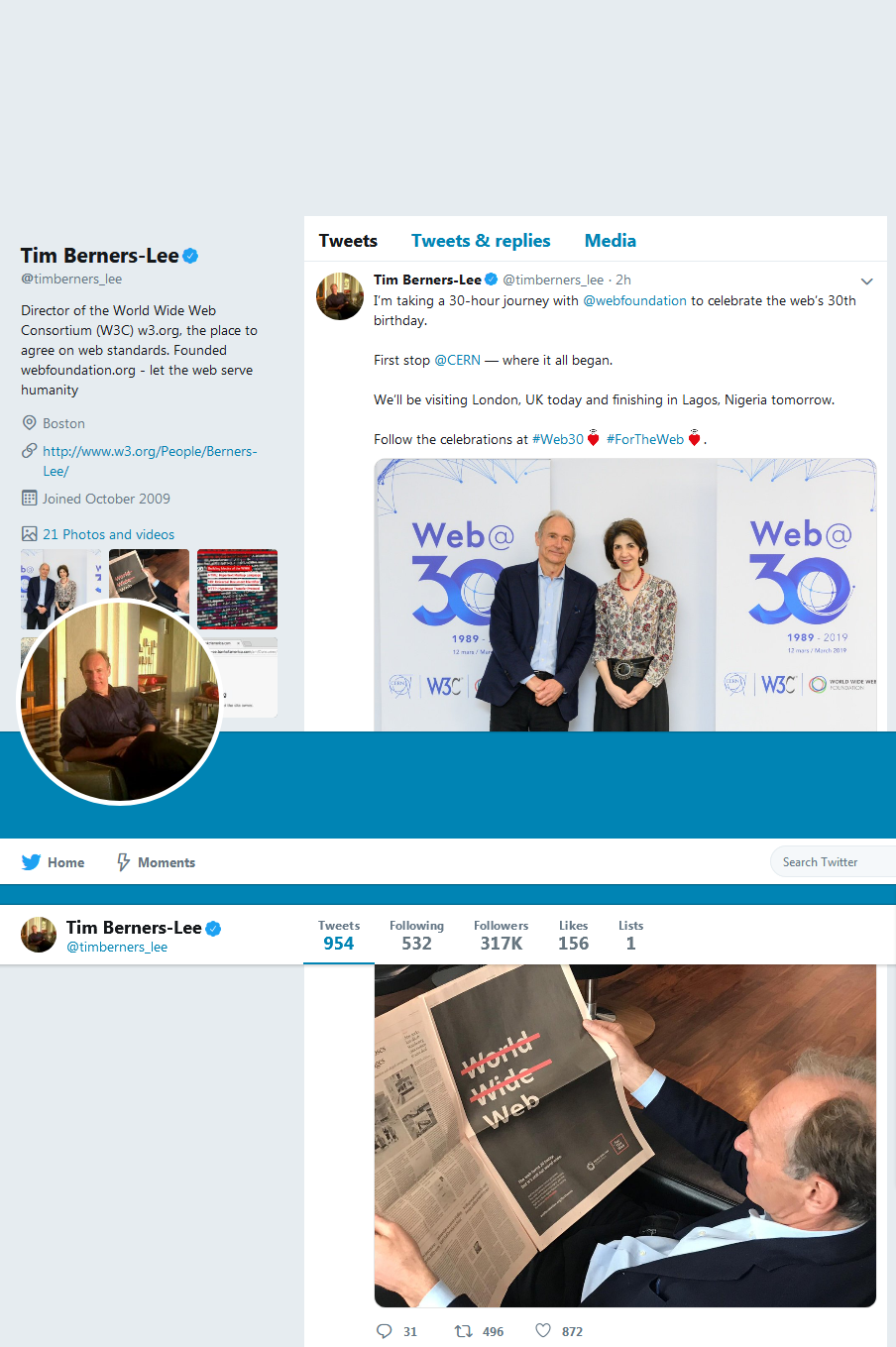
Task: Open the red code screenshot media thumbnail
Action: click(x=237, y=589)
